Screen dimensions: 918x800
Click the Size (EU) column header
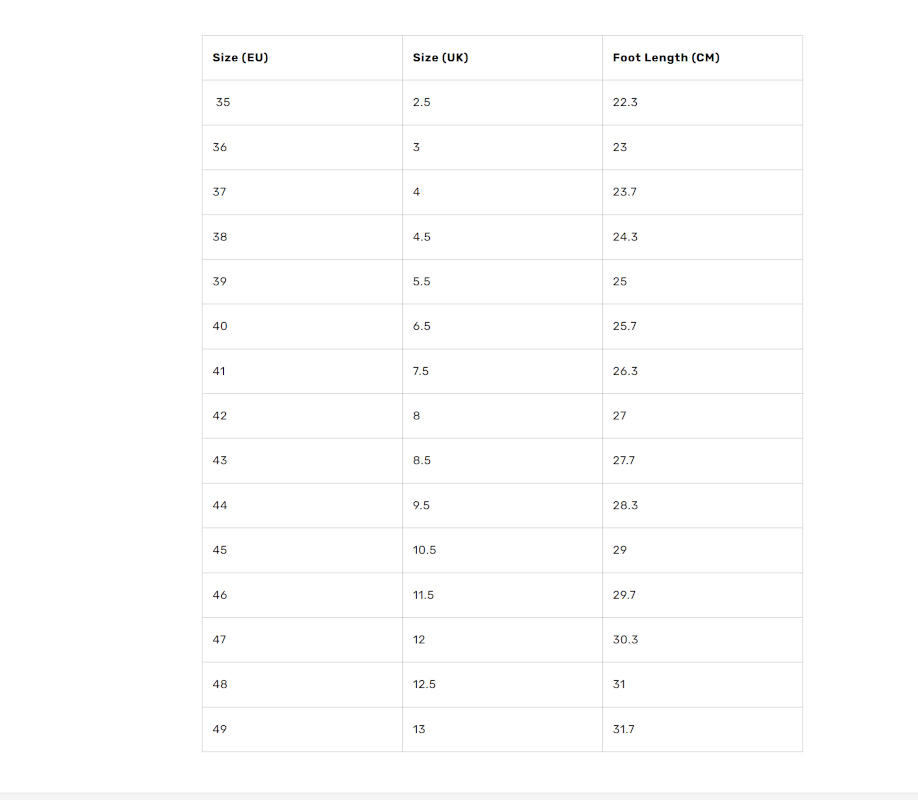tap(240, 58)
